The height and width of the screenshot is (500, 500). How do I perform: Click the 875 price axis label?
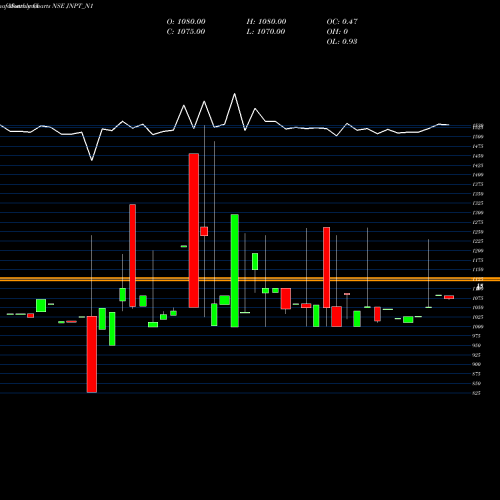[476, 374]
